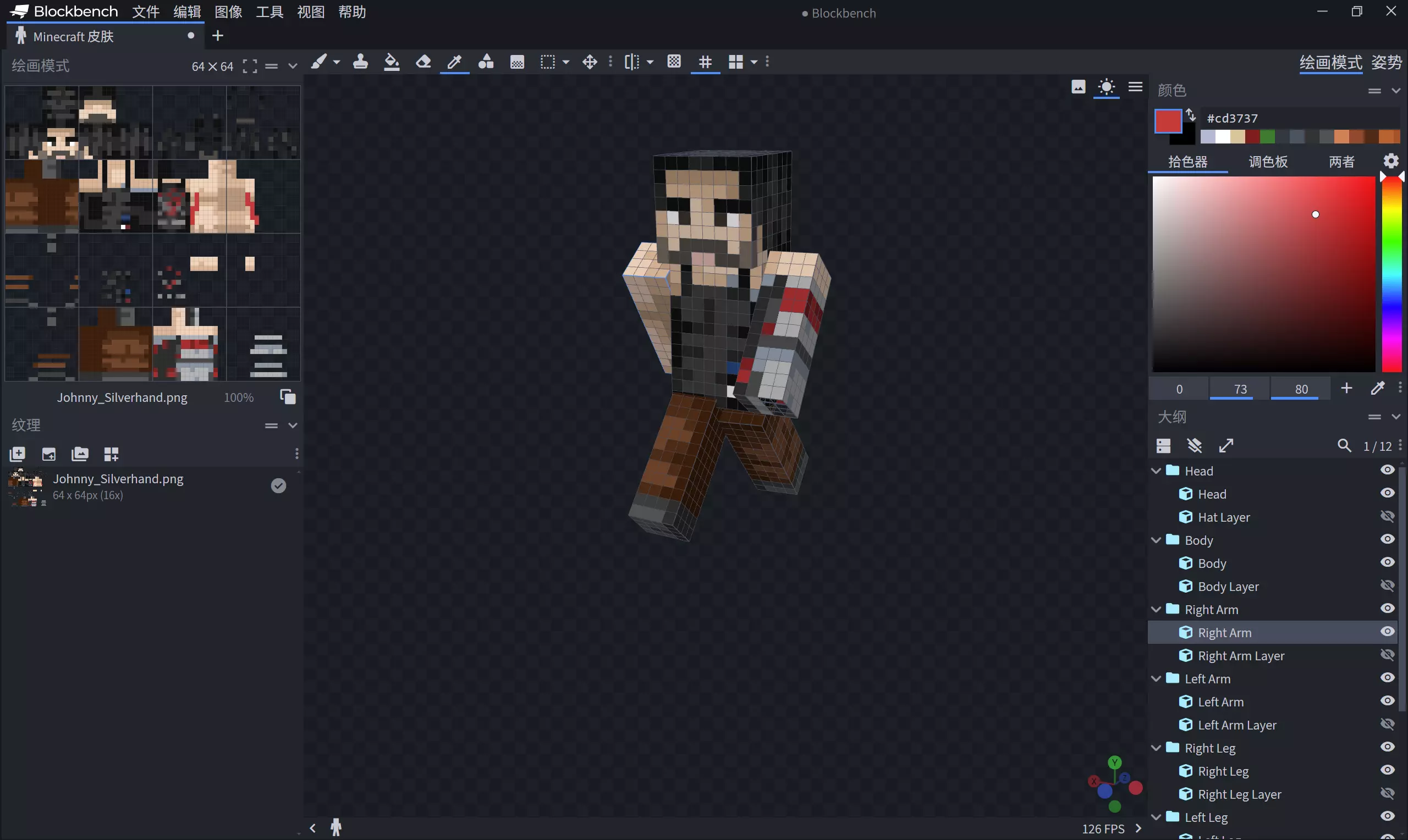Show the Hat Layer cube
This screenshot has width=1408, height=840.
click(1387, 516)
